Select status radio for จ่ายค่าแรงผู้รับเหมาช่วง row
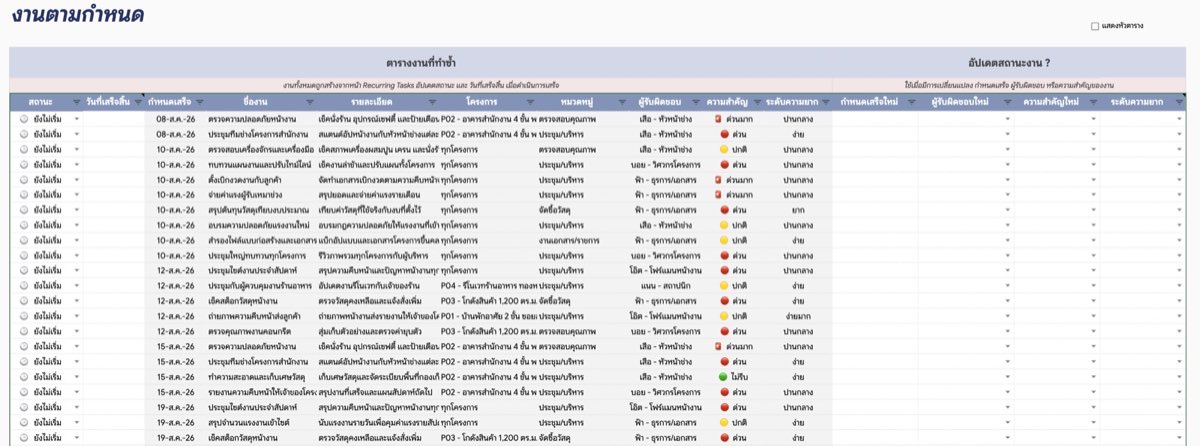 click(x=23, y=195)
